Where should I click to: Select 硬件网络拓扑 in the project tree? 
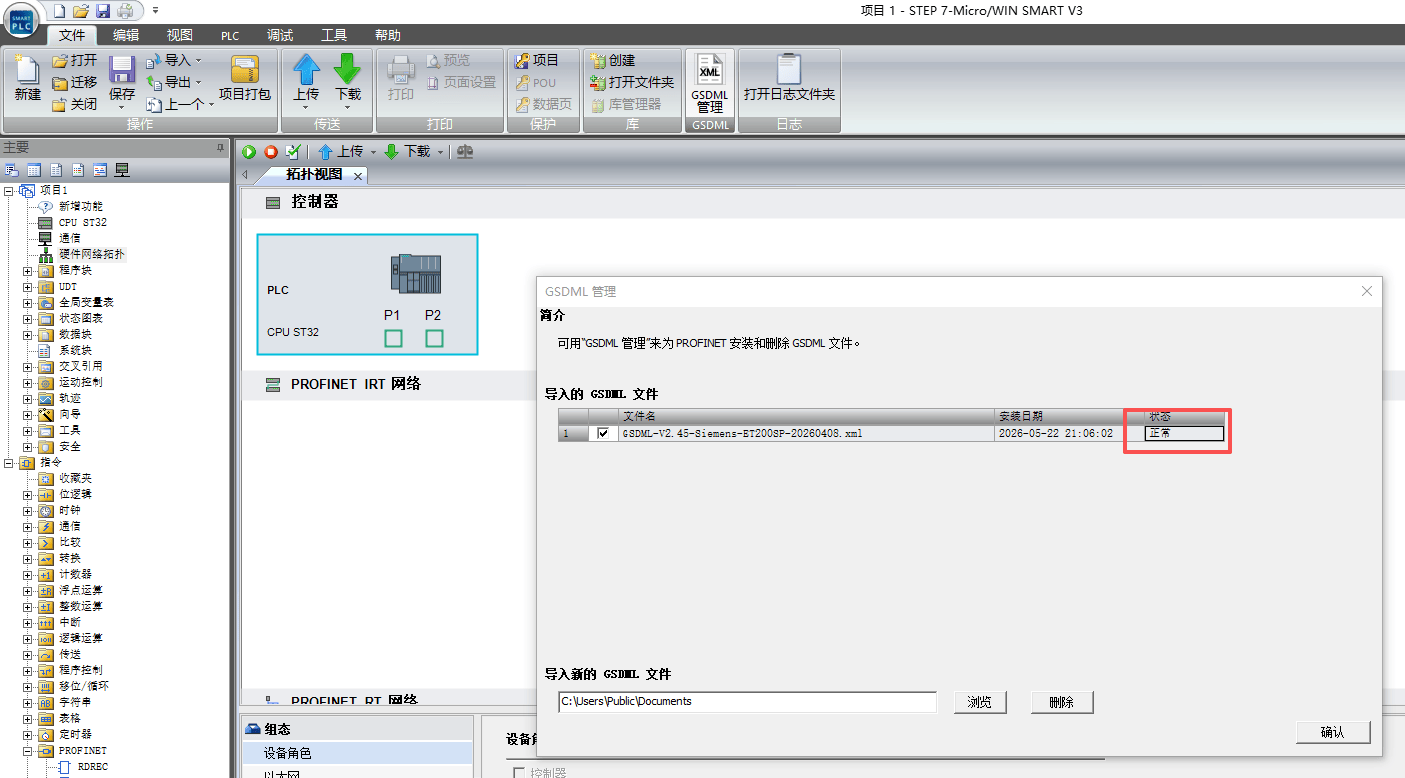point(91,254)
